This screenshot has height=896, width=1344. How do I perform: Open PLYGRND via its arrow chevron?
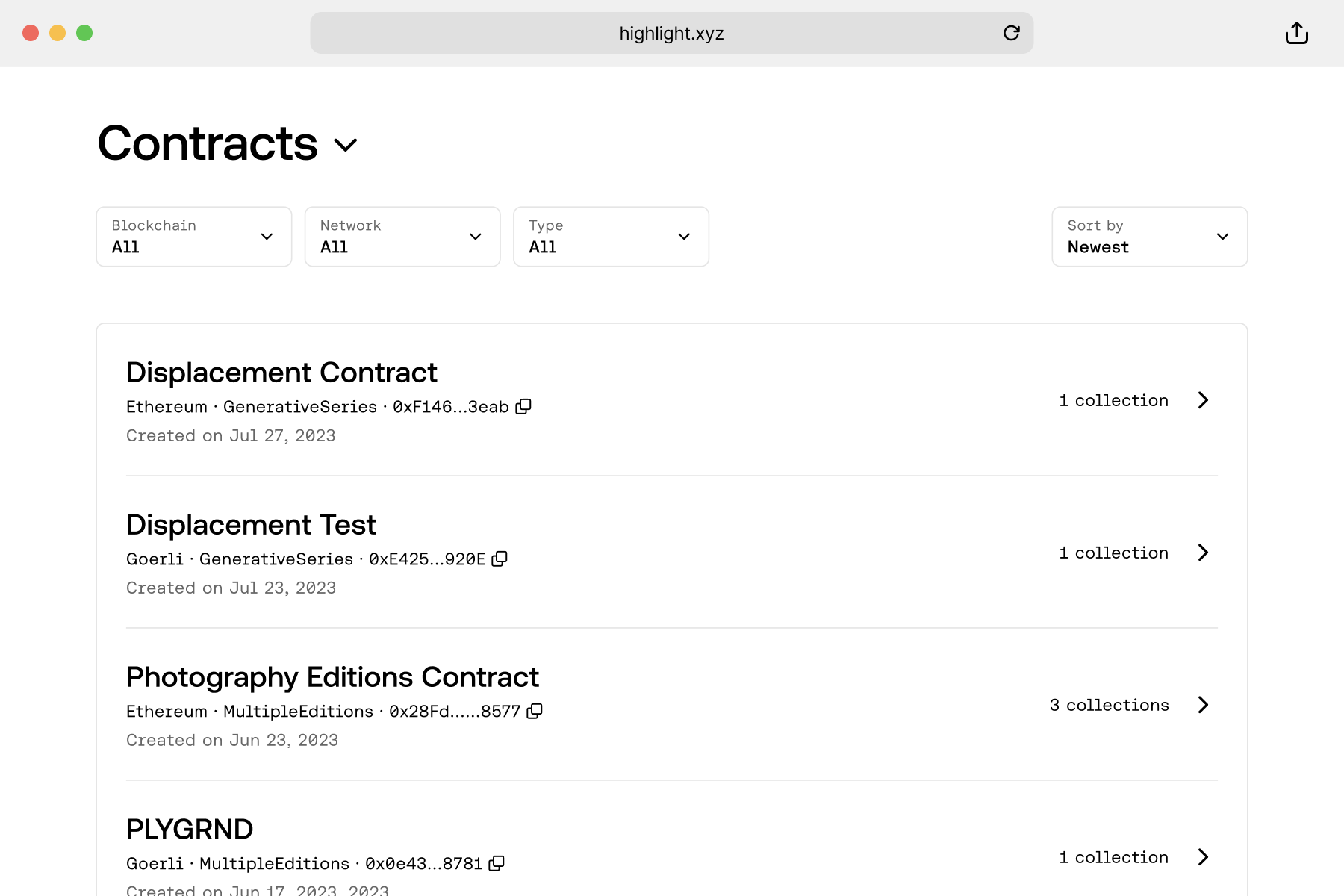pyautogui.click(x=1203, y=857)
